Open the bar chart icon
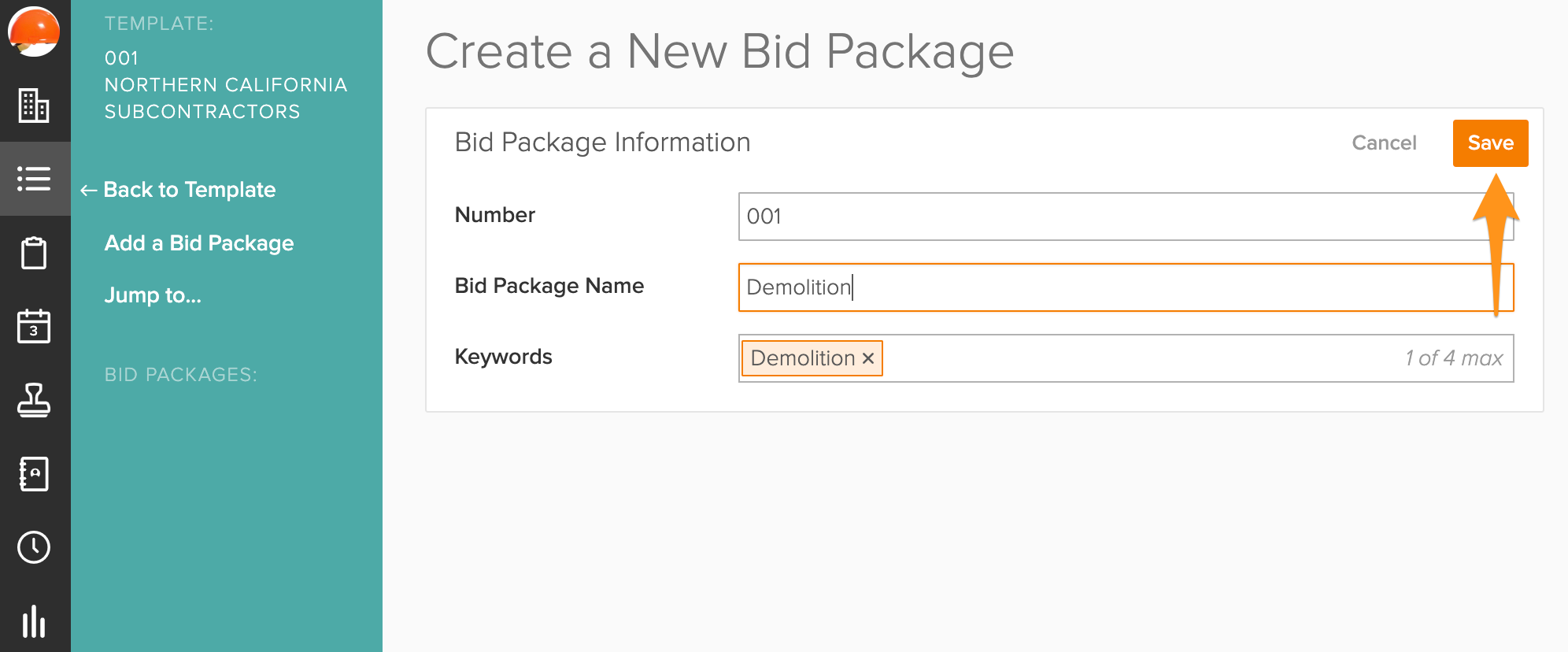The height and width of the screenshot is (652, 1568). [34, 621]
